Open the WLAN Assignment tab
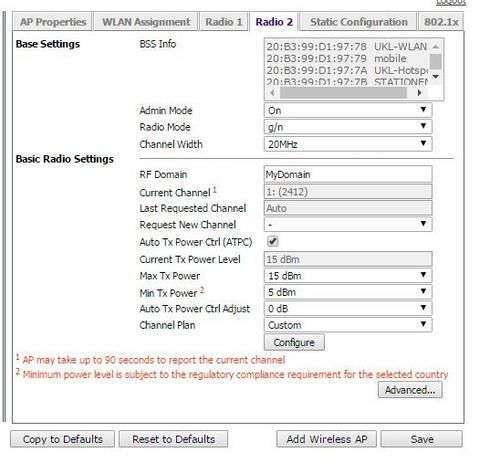The width and height of the screenshot is (490, 463). [x=146, y=22]
